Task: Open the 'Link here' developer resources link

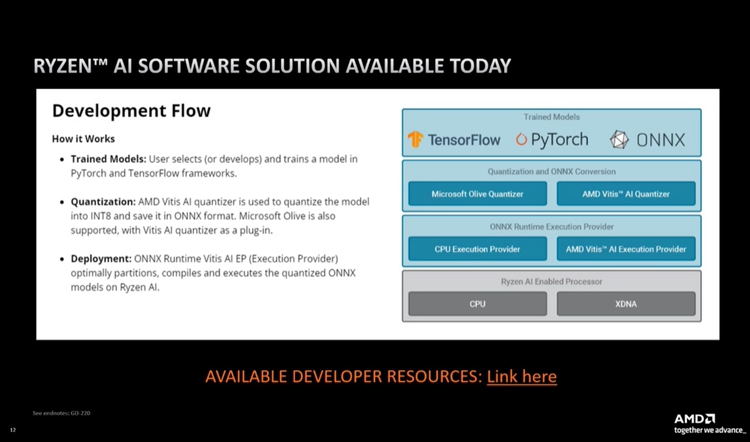Action: click(521, 376)
